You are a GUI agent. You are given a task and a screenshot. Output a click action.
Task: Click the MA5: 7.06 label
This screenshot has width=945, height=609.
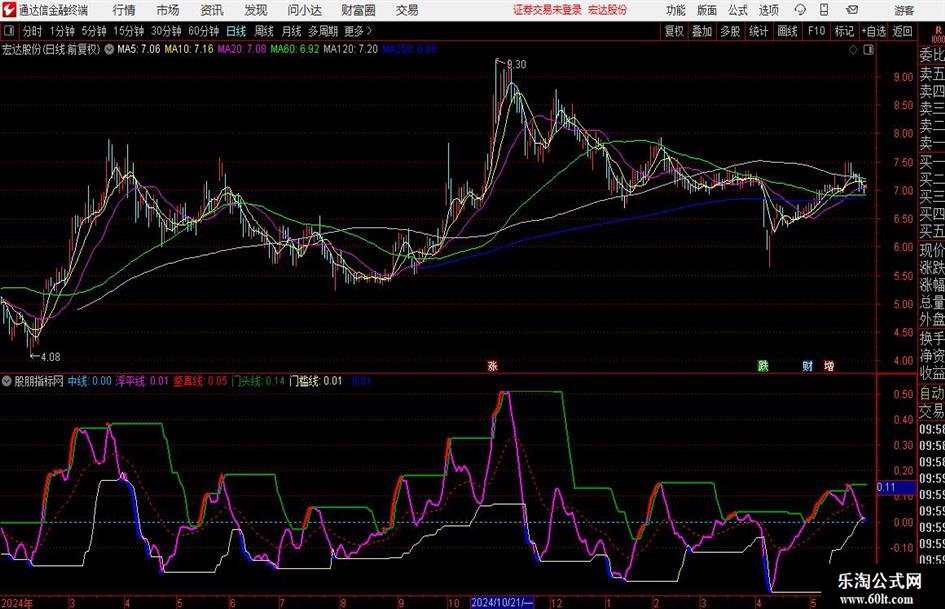click(x=139, y=49)
